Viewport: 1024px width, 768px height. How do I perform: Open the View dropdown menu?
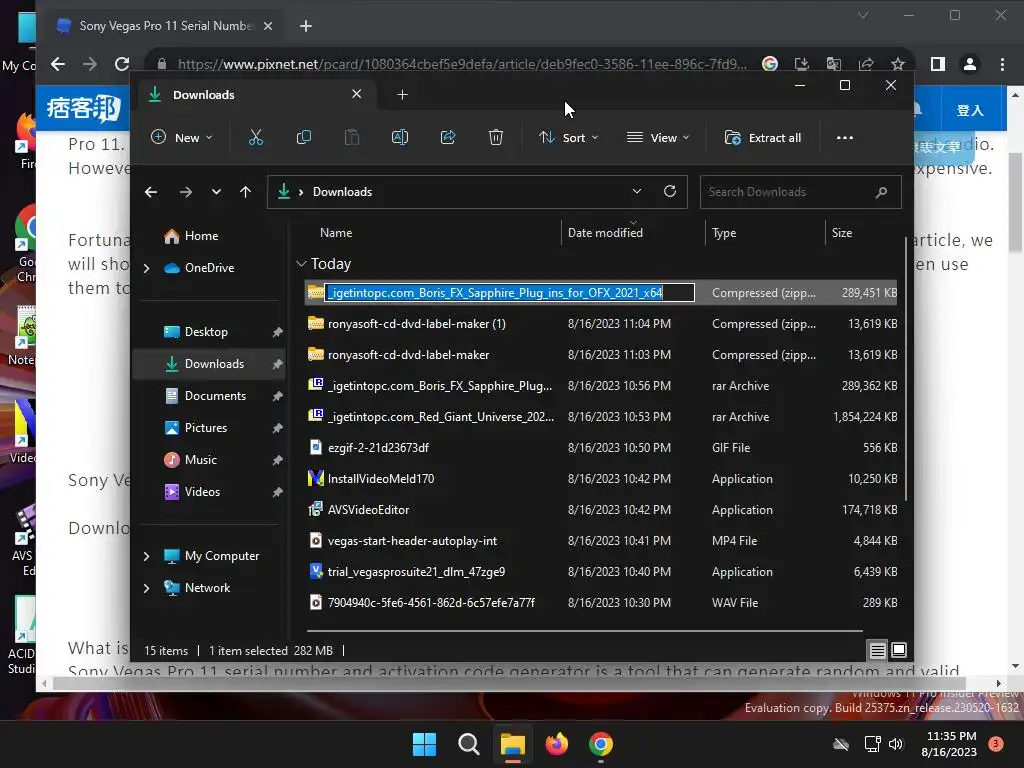(x=658, y=137)
